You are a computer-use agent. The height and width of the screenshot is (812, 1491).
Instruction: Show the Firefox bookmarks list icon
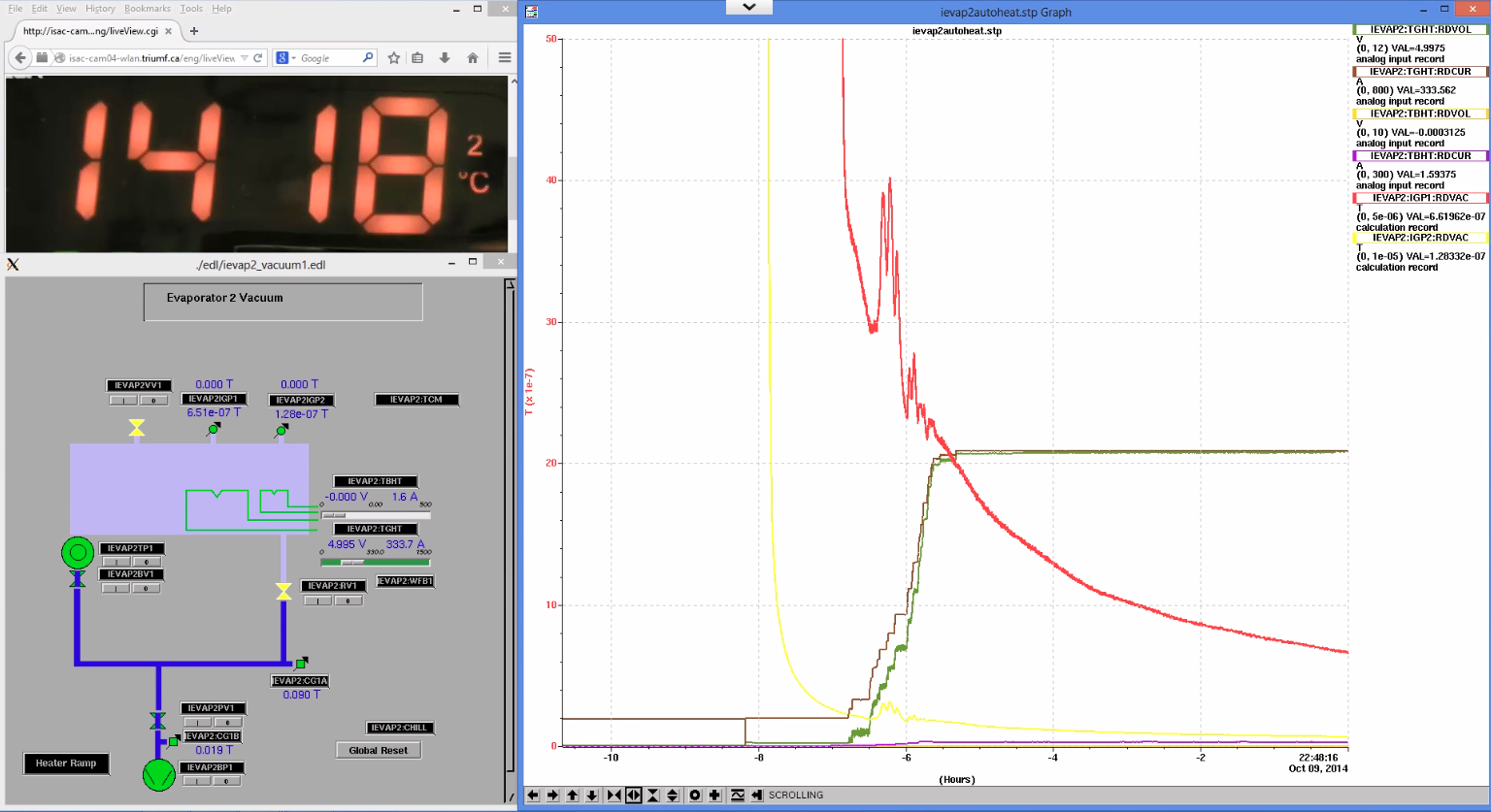point(417,58)
